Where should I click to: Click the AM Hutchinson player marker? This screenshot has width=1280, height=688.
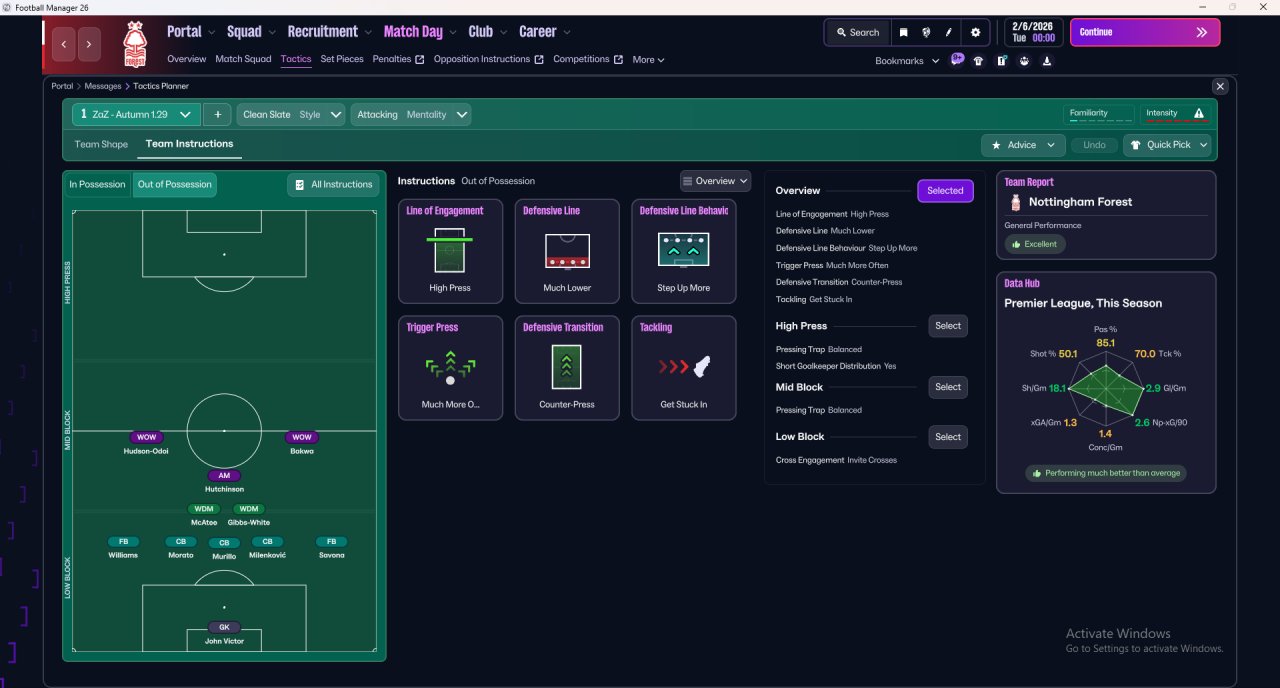pyautogui.click(x=224, y=482)
